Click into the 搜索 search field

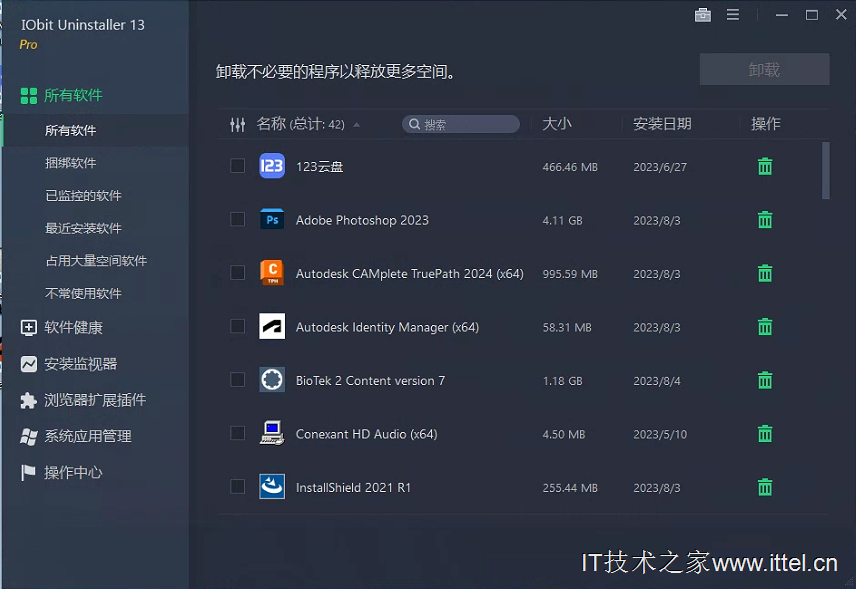pyautogui.click(x=461, y=124)
